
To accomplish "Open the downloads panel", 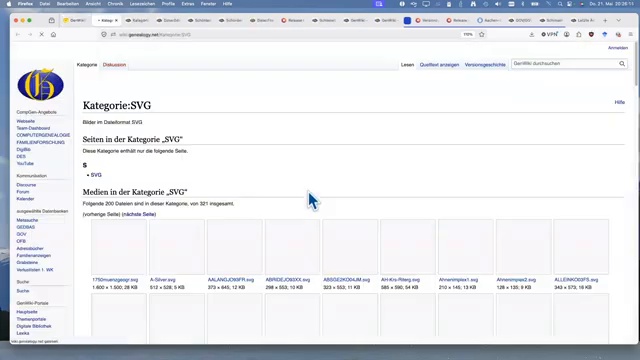I will click(531, 35).
